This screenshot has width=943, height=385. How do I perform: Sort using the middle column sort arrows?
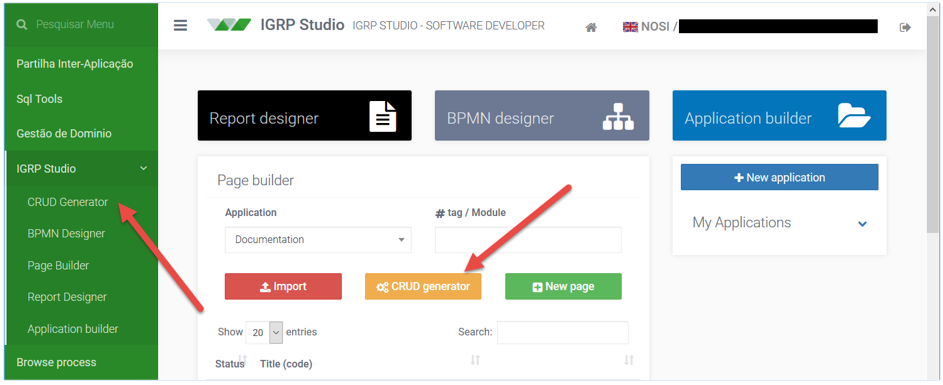pos(475,360)
